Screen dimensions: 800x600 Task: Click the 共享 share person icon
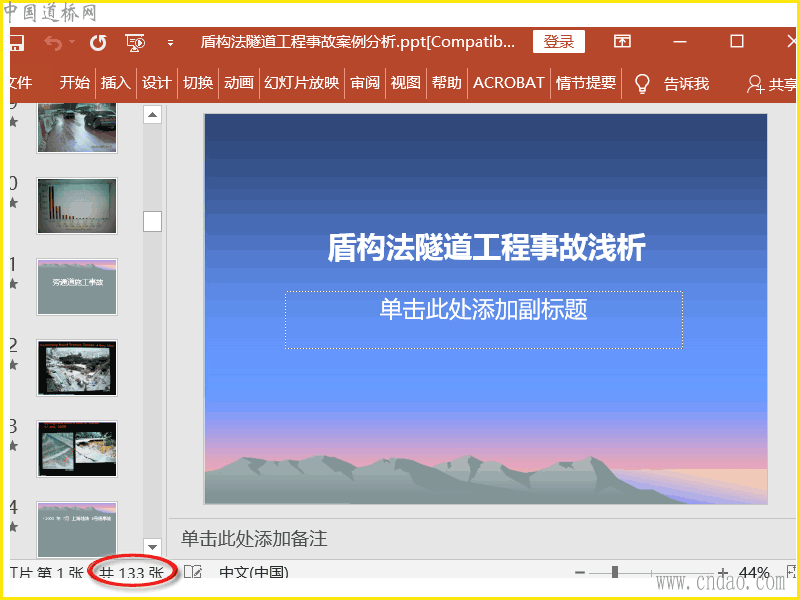coord(755,84)
